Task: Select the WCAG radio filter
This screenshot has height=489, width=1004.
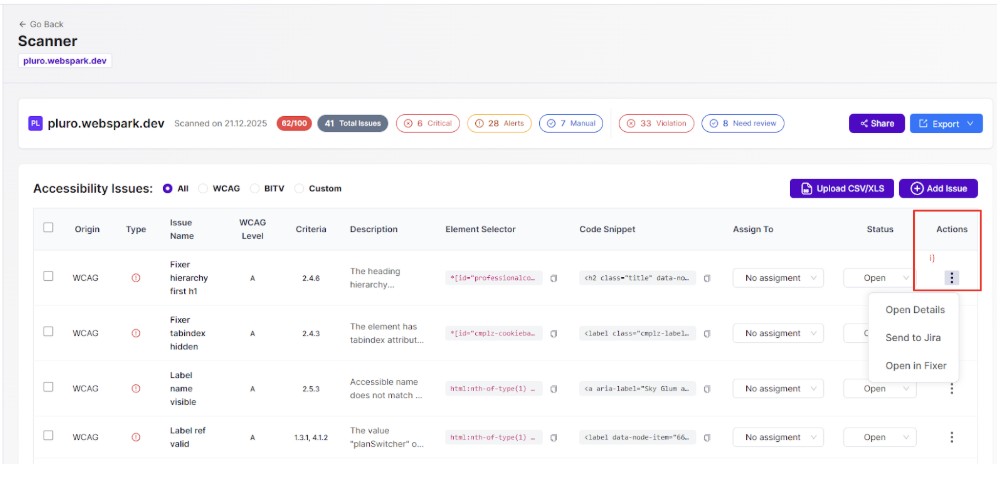Action: pyautogui.click(x=204, y=188)
